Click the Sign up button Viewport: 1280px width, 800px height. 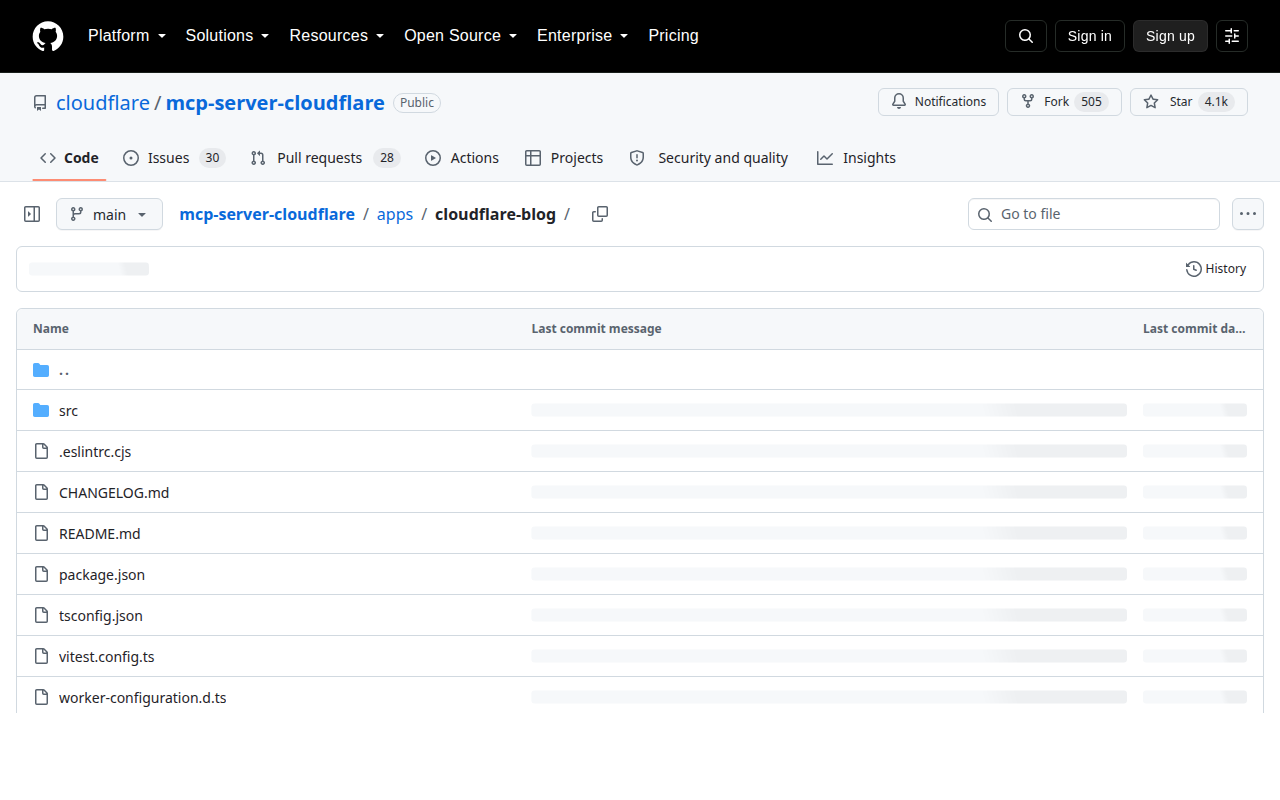click(1170, 36)
